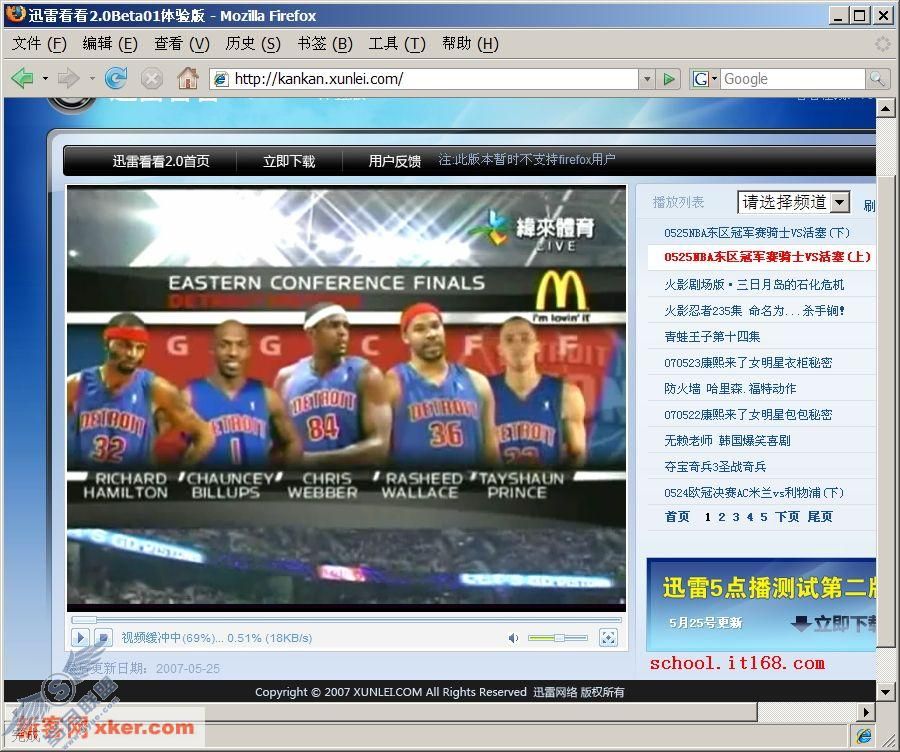Play 青蛙王子第十四集
Screen dimensions: 900x752
(x=712, y=336)
